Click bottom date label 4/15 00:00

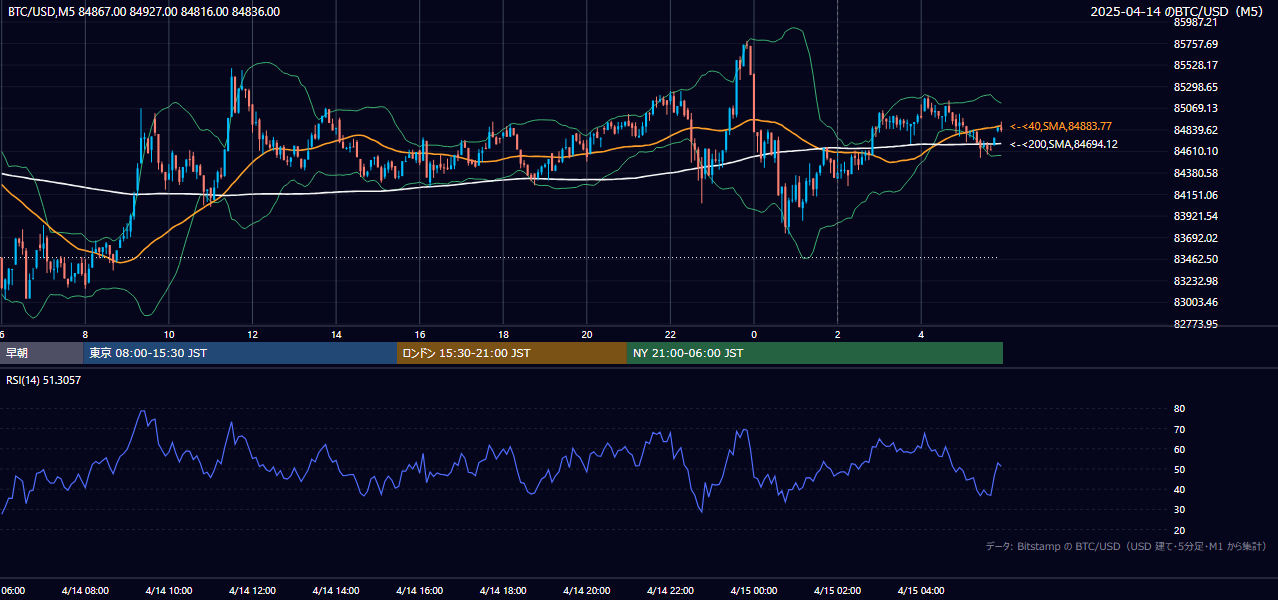pos(754,590)
